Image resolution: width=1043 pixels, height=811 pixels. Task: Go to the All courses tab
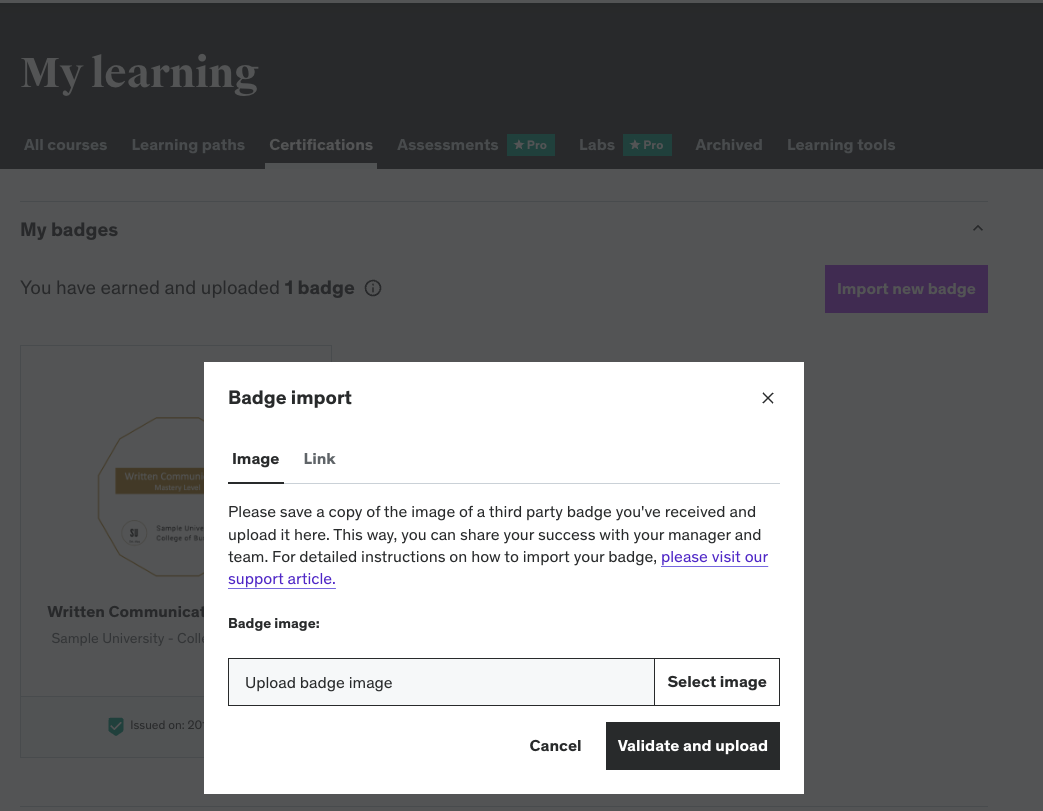pyautogui.click(x=65, y=145)
